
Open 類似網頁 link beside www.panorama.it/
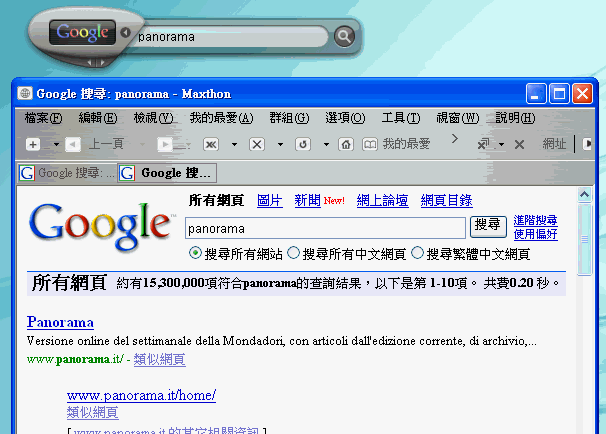pos(160,359)
